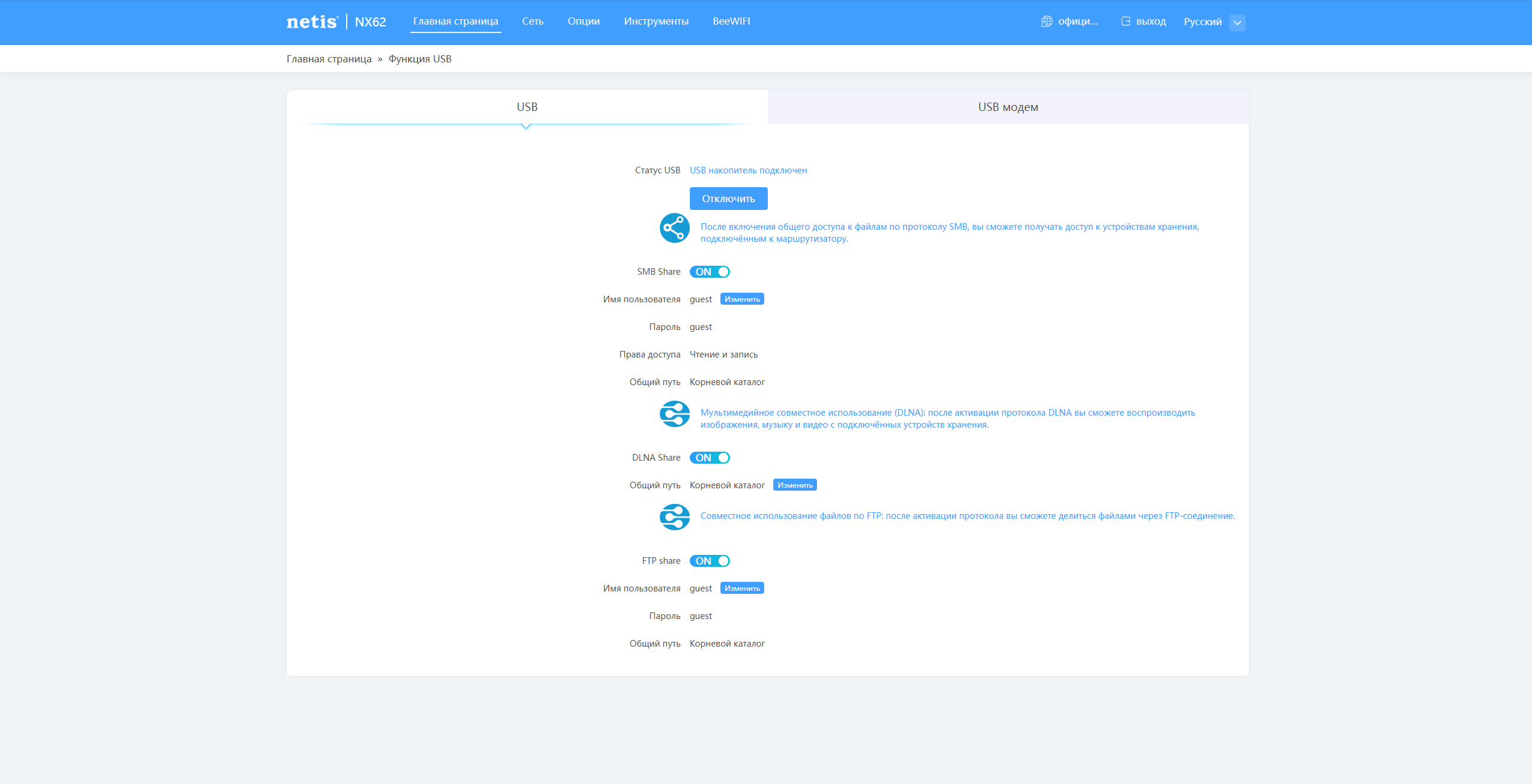
Task: Open the Главная страница menu
Action: click(x=455, y=22)
